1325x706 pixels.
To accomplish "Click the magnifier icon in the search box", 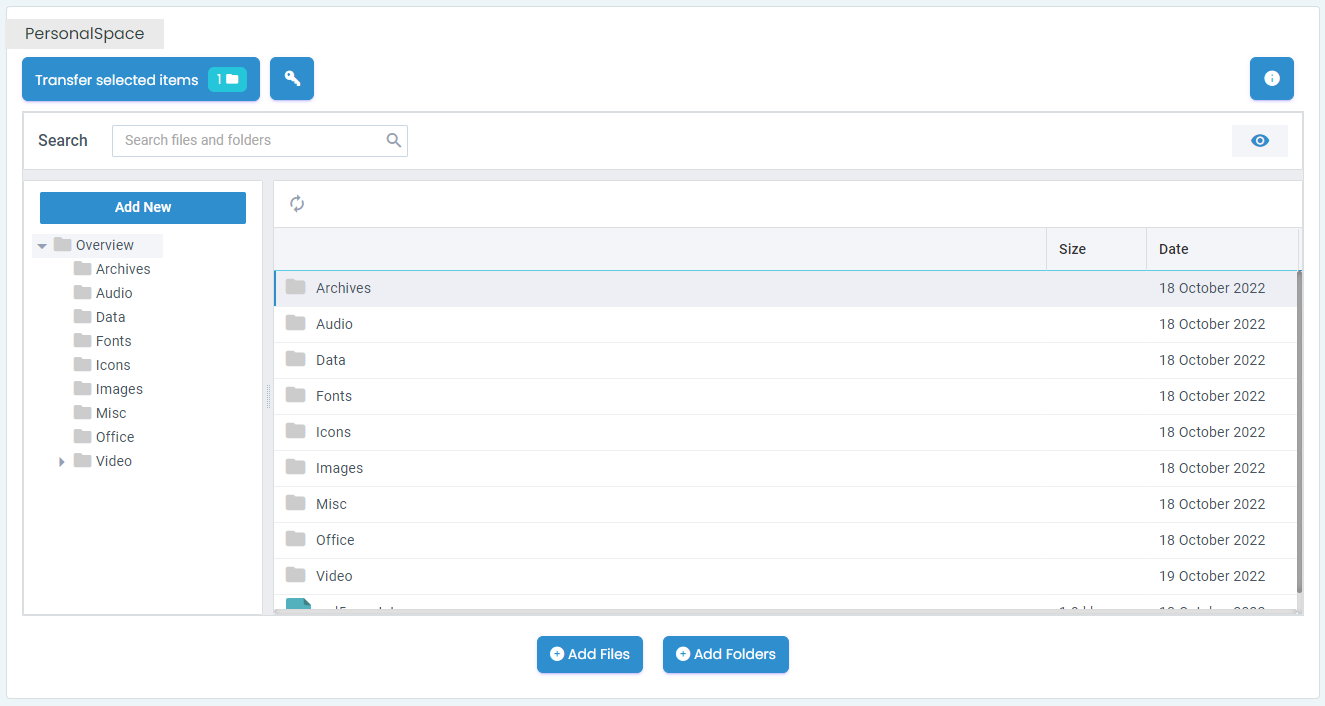I will click(392, 141).
